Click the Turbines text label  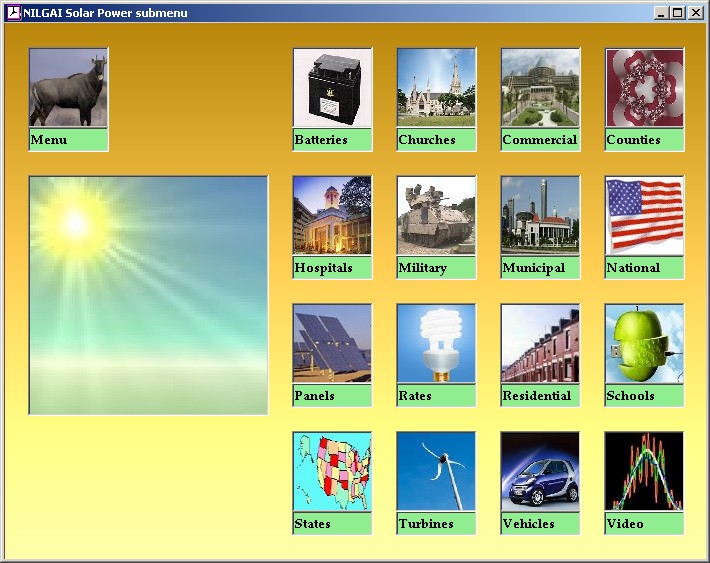(x=426, y=524)
